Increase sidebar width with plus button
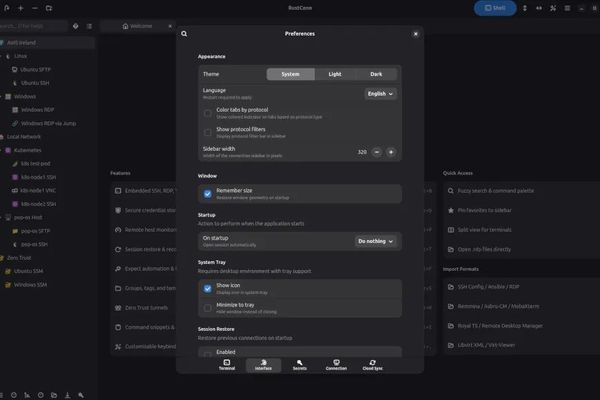600x400 pixels. coord(391,152)
